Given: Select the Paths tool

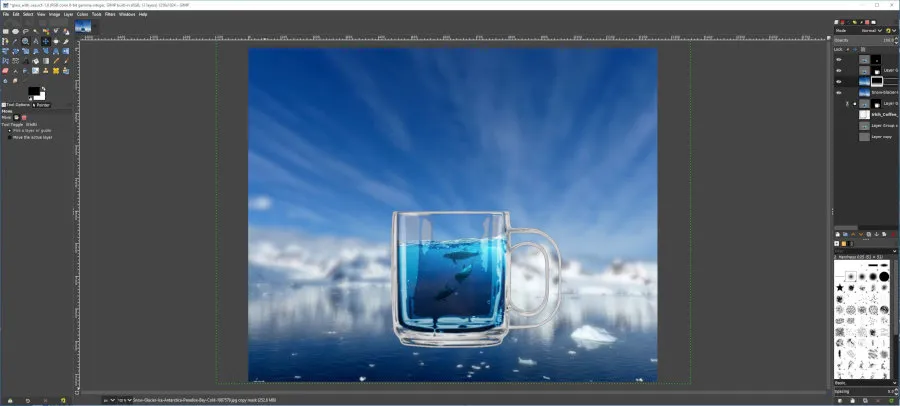Looking at the screenshot, I should [x=5, y=41].
